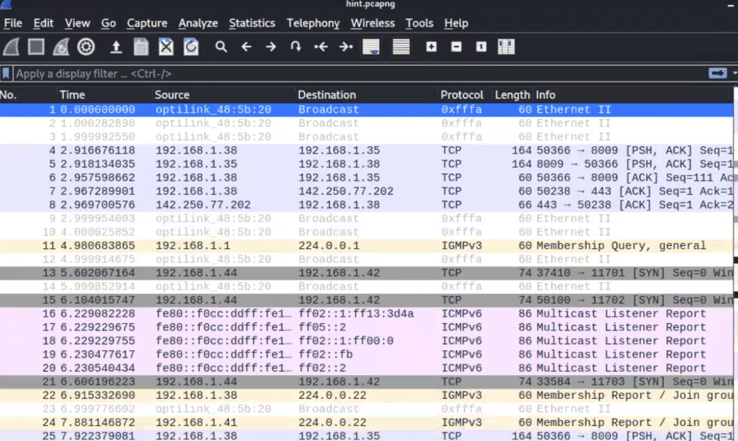Go forward in packet history arrow
This screenshot has width=738, height=441.
(271, 47)
